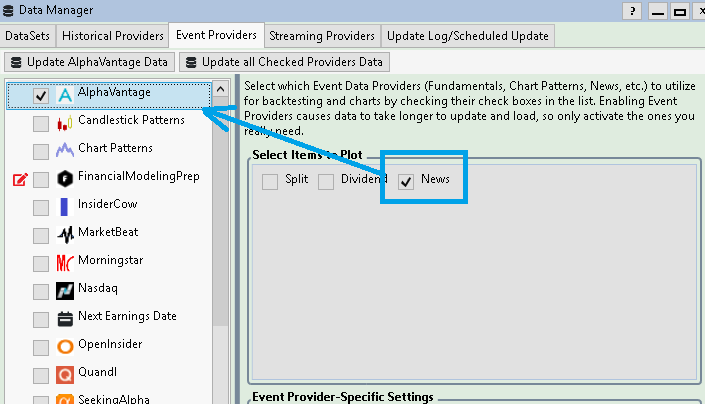Click the MarketBeat pulse icon
The height and width of the screenshot is (404, 705).
coord(65,235)
